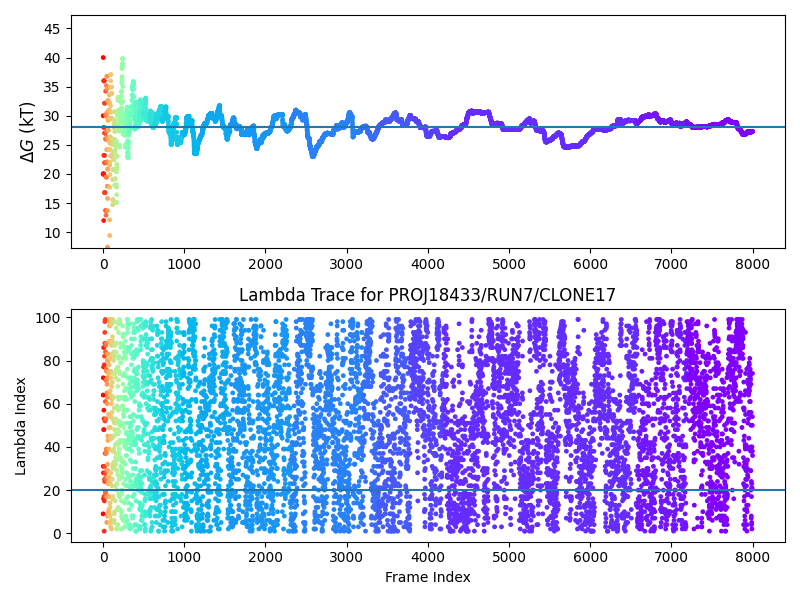Viewport: 800px width, 600px height.
Task: Click the 35 tick label on ΔG axis
Action: pos(51,87)
